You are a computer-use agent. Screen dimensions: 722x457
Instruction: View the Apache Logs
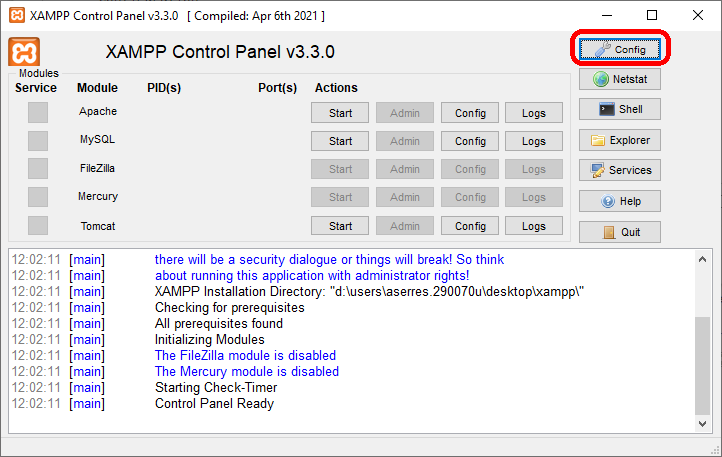[x=534, y=113]
